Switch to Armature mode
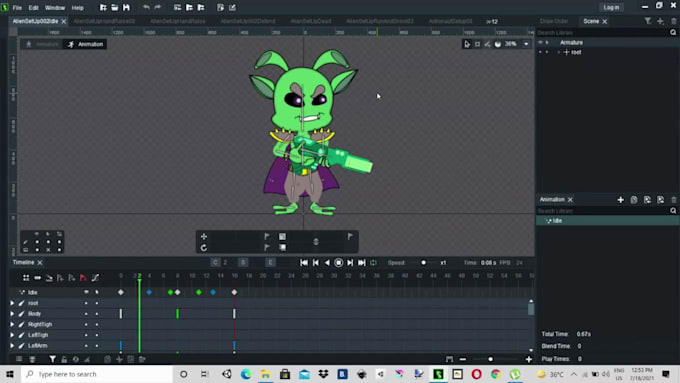The width and height of the screenshot is (680, 383). 42,44
